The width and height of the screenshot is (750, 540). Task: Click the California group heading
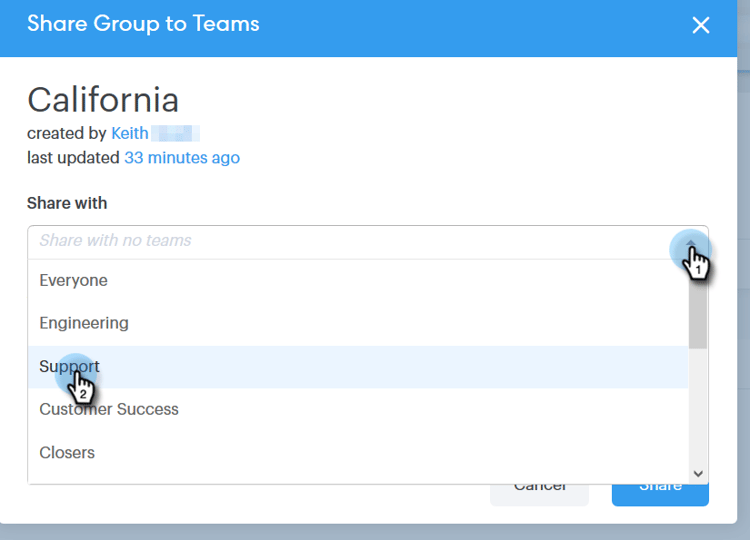[103, 99]
